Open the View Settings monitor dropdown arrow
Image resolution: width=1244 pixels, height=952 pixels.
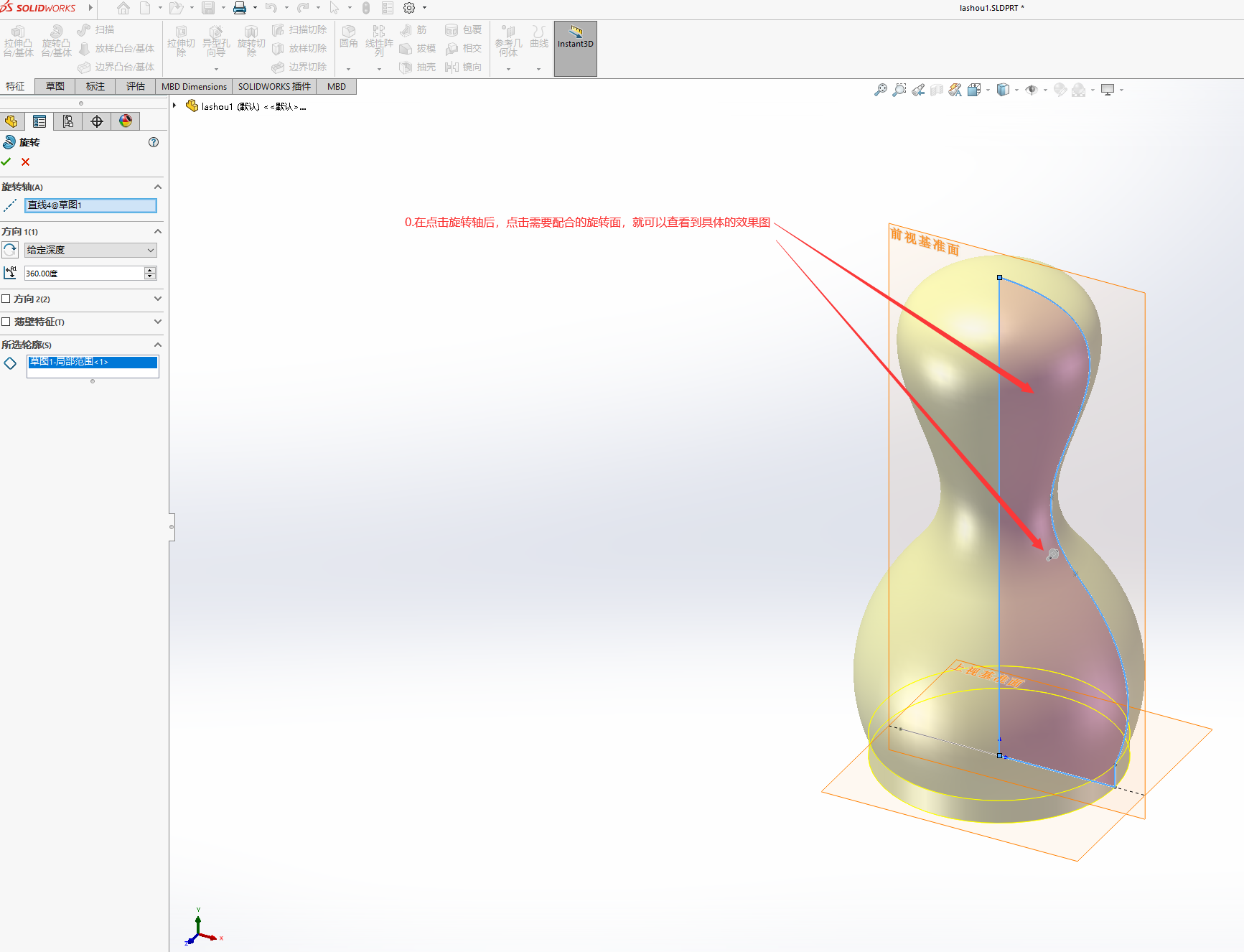[1121, 90]
